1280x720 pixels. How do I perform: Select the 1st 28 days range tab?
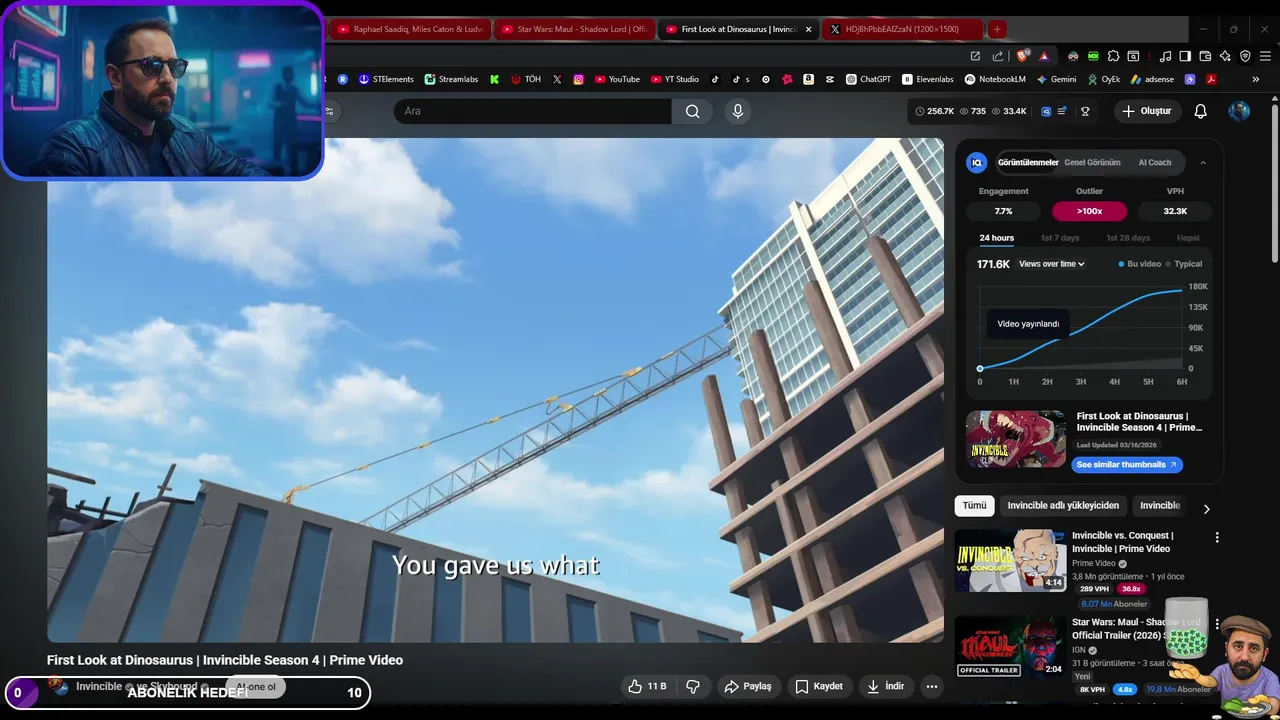[1128, 238]
